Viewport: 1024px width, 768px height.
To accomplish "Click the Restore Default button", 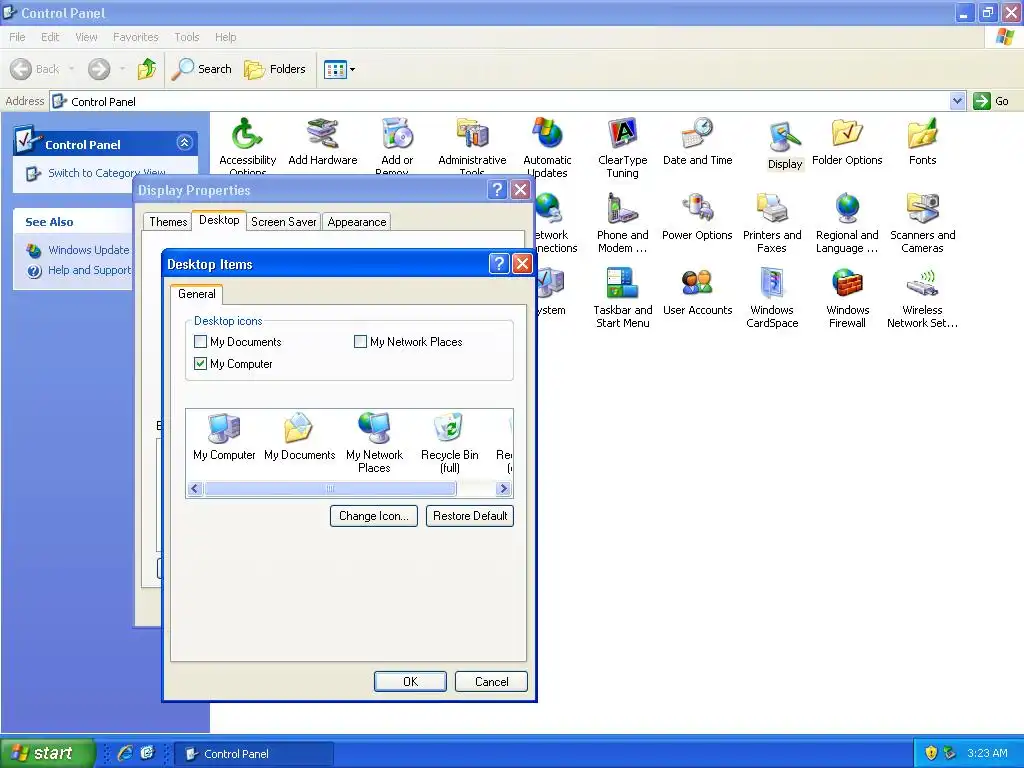I will pyautogui.click(x=470, y=516).
